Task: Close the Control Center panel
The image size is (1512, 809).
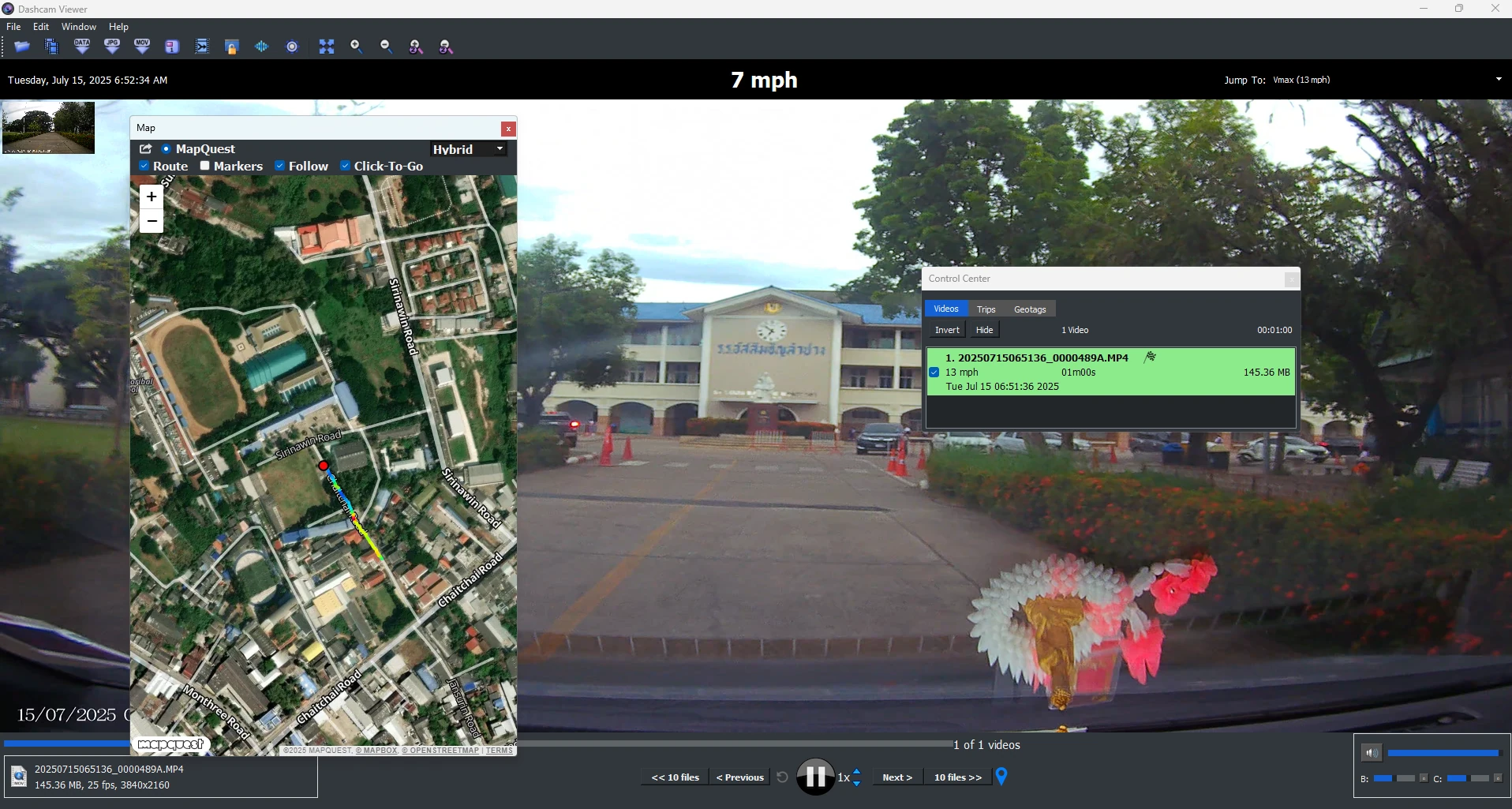Action: 1291,279
